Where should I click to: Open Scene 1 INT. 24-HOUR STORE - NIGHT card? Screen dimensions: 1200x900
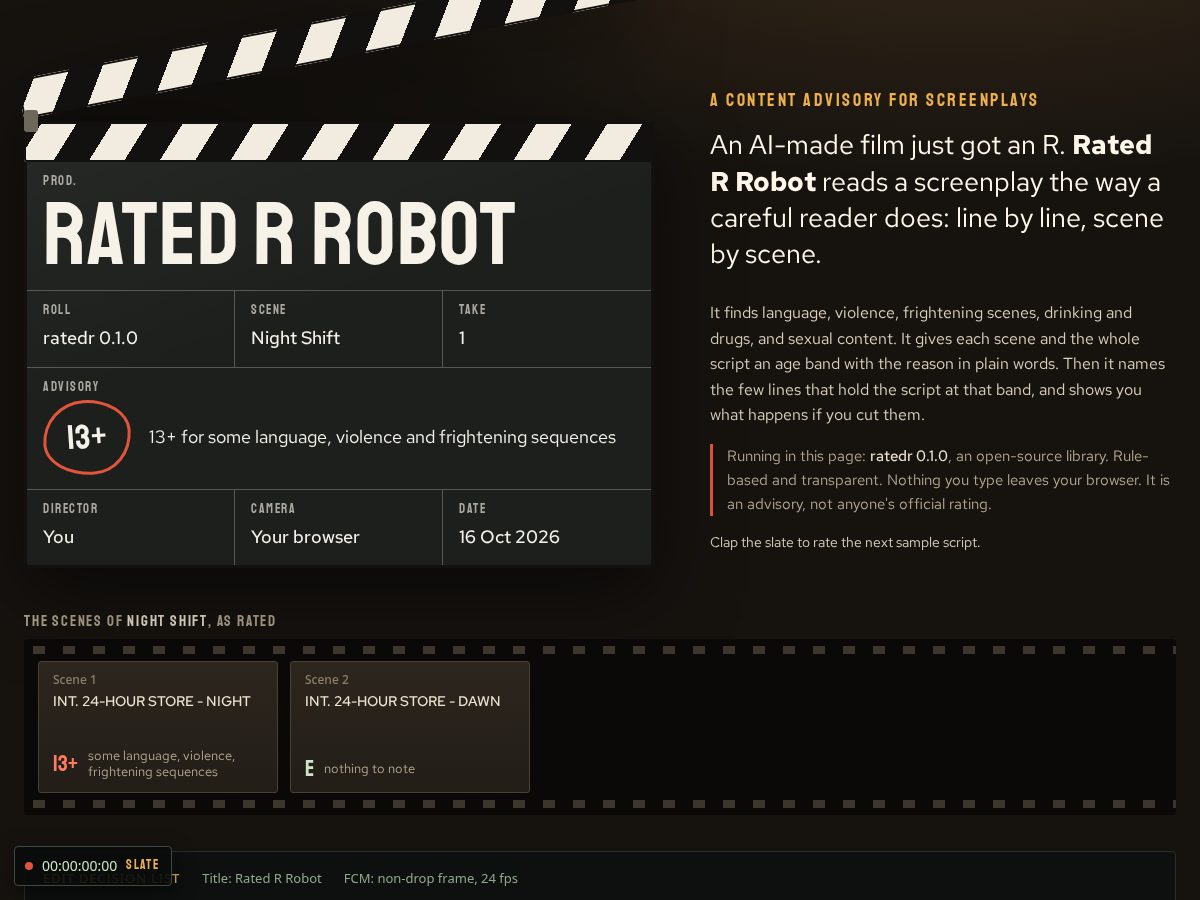(x=158, y=727)
